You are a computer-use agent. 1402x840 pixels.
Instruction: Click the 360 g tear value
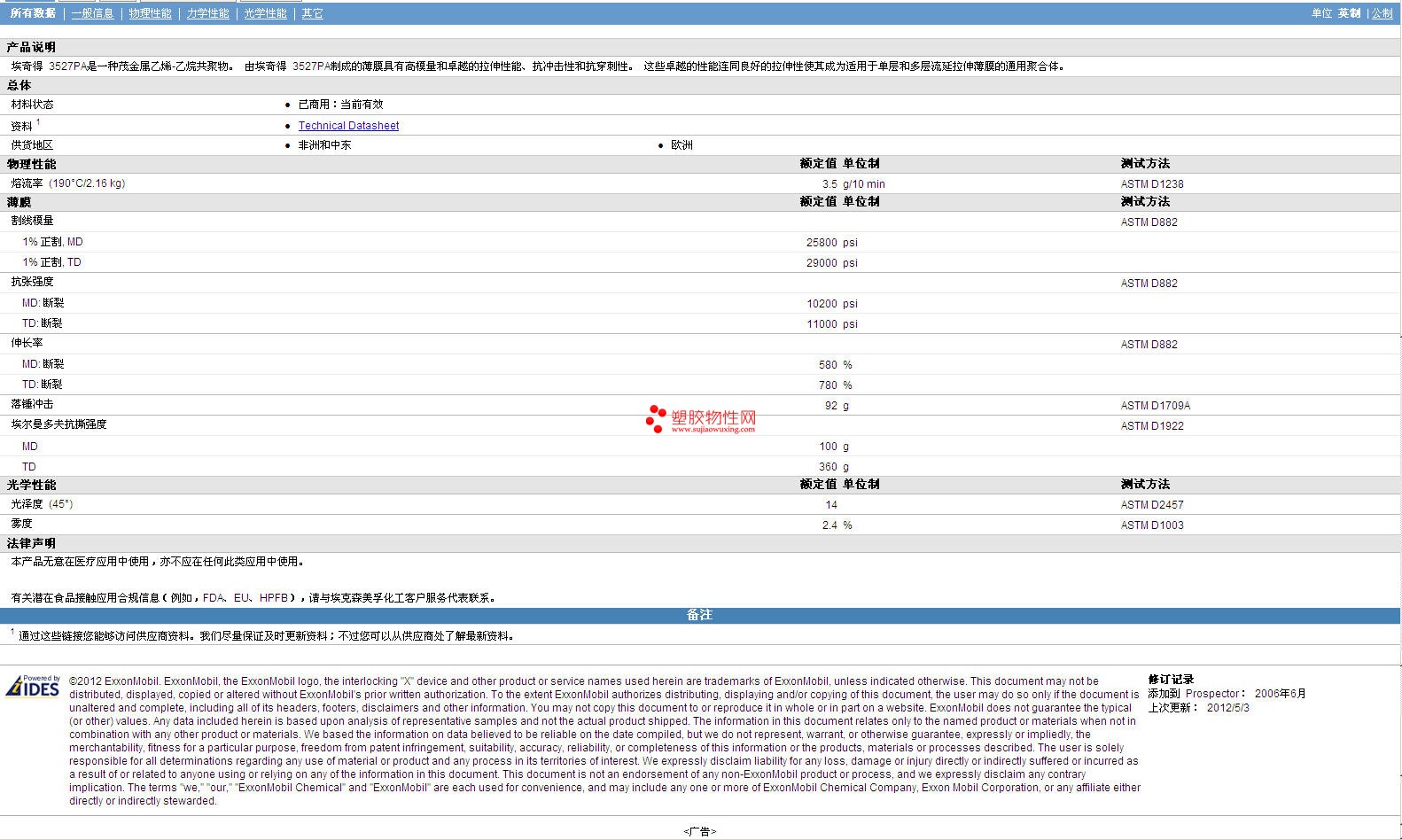pyautogui.click(x=834, y=467)
